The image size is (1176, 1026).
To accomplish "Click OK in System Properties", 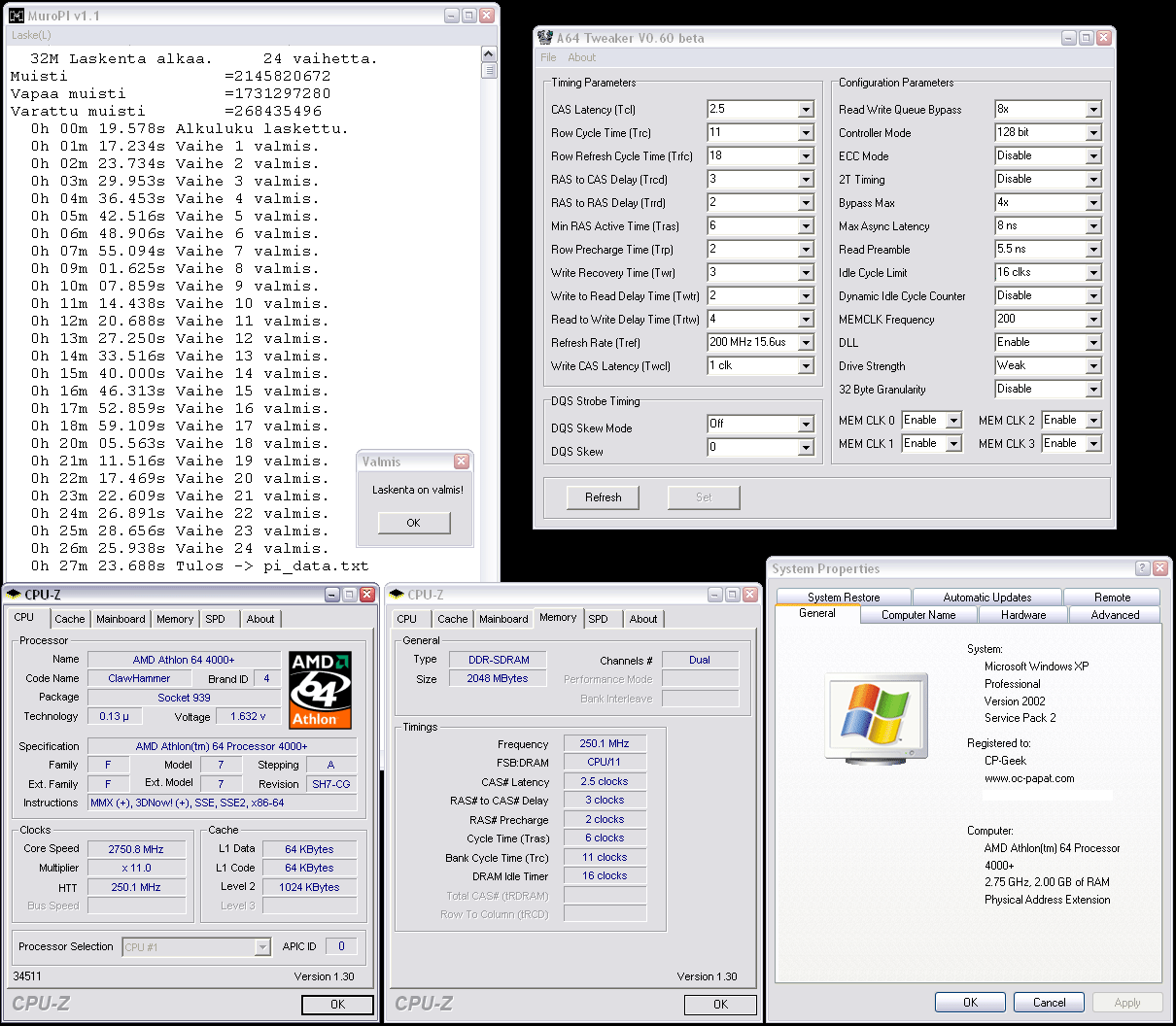I will pyautogui.click(x=970, y=1003).
